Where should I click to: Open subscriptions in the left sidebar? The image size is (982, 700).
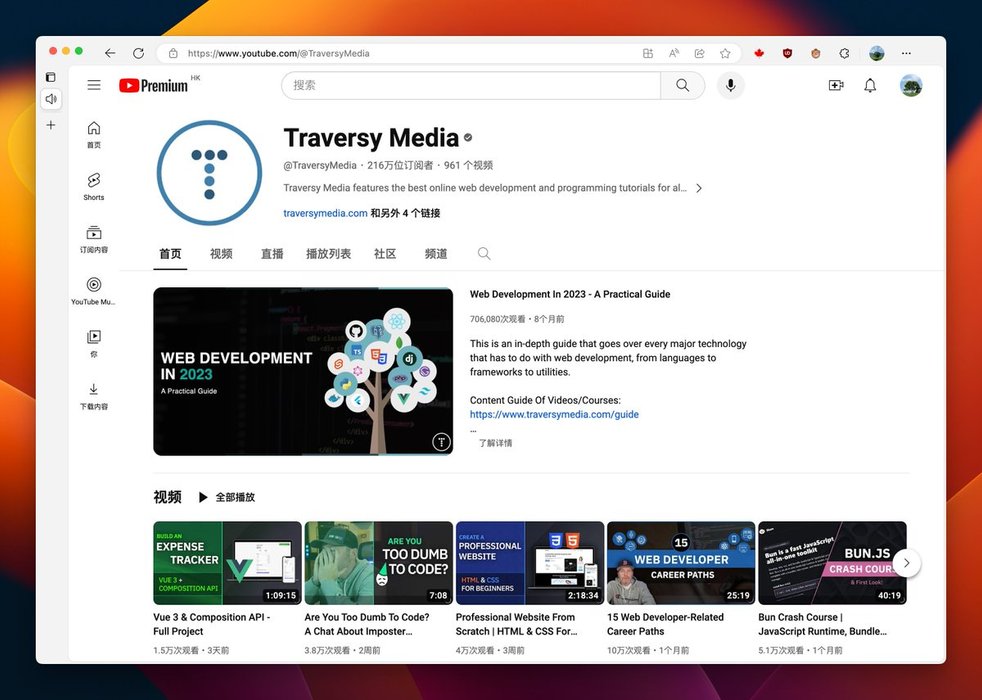pyautogui.click(x=94, y=238)
